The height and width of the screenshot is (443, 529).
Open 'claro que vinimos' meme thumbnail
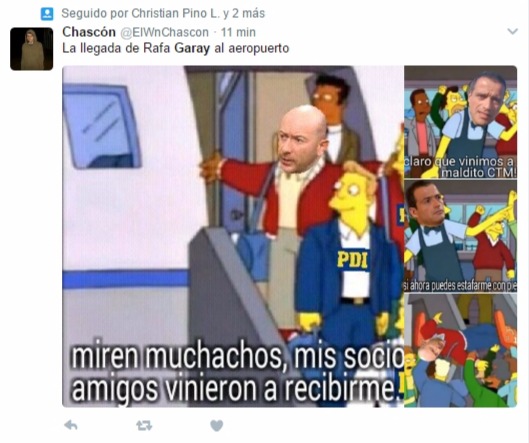tap(461, 122)
